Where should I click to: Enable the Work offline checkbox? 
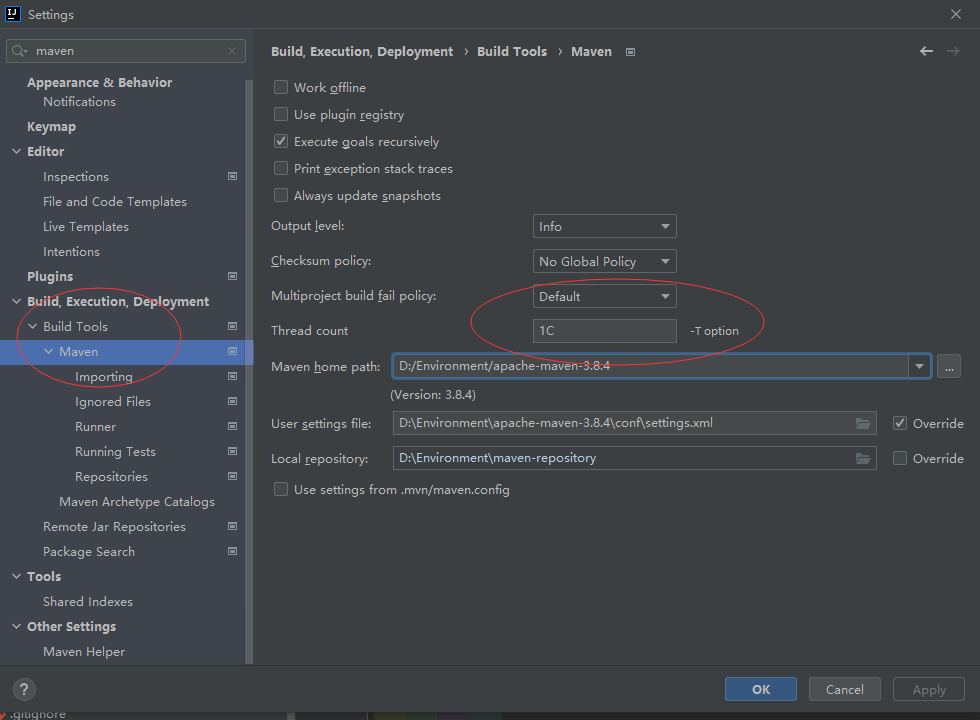(x=281, y=88)
